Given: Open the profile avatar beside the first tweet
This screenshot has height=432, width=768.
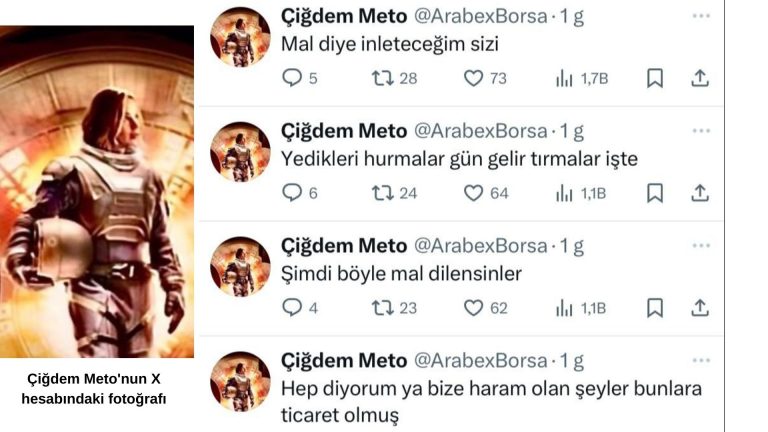Looking at the screenshot, I should pos(240,37).
